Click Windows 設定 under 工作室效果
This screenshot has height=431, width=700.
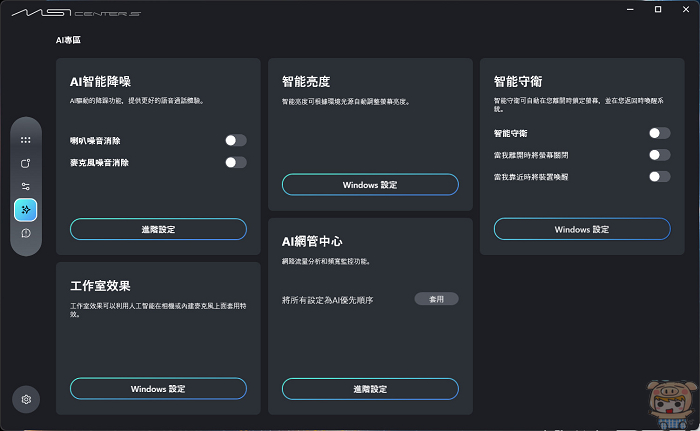tap(158, 388)
